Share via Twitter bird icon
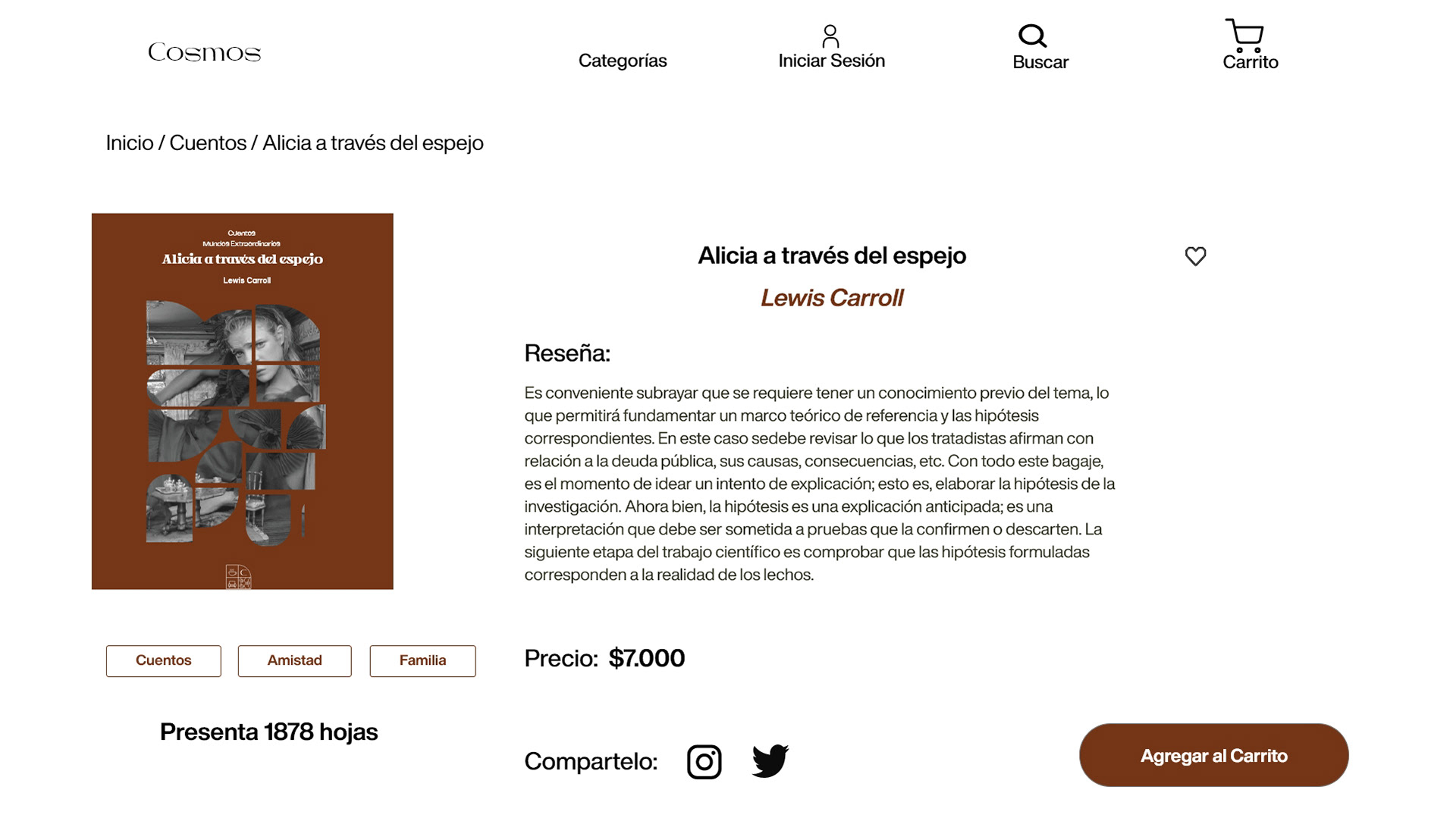Image resolution: width=1456 pixels, height=821 pixels. (770, 760)
